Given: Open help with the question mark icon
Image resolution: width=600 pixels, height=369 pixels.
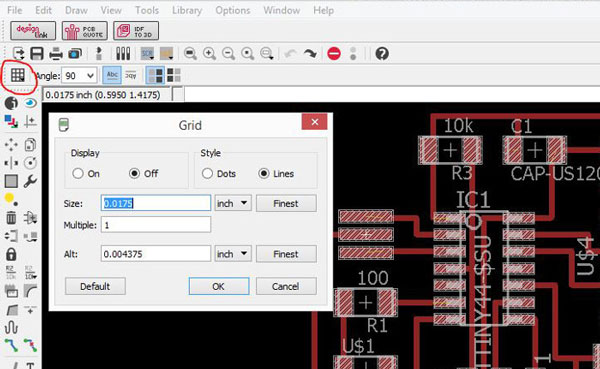Looking at the screenshot, I should pos(382,54).
